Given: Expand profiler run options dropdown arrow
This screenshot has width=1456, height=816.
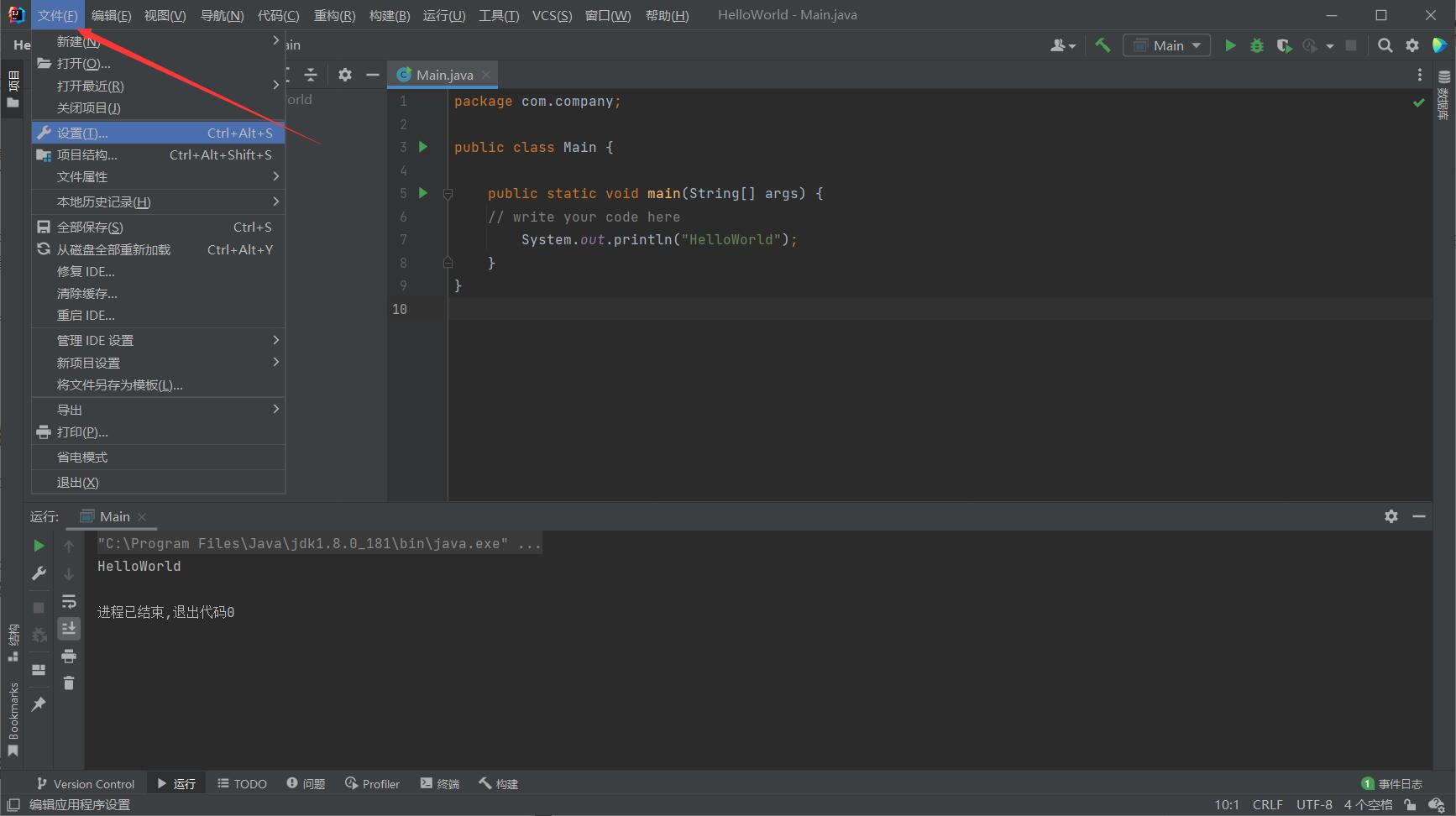Looking at the screenshot, I should point(1330,46).
